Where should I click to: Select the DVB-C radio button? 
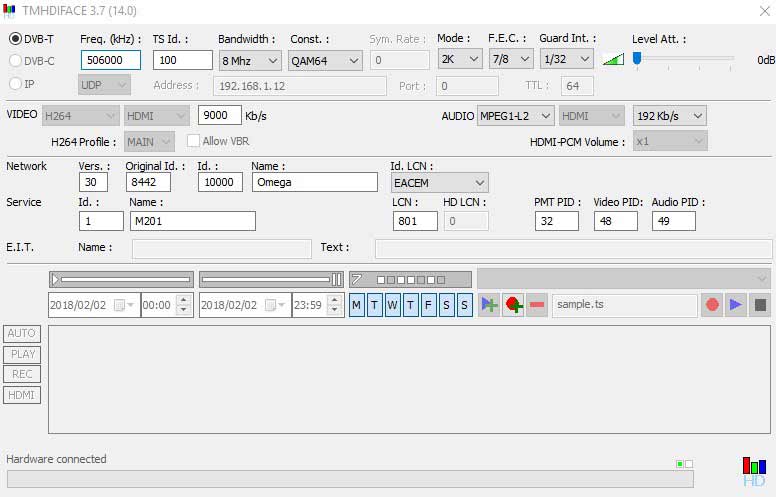(15, 60)
